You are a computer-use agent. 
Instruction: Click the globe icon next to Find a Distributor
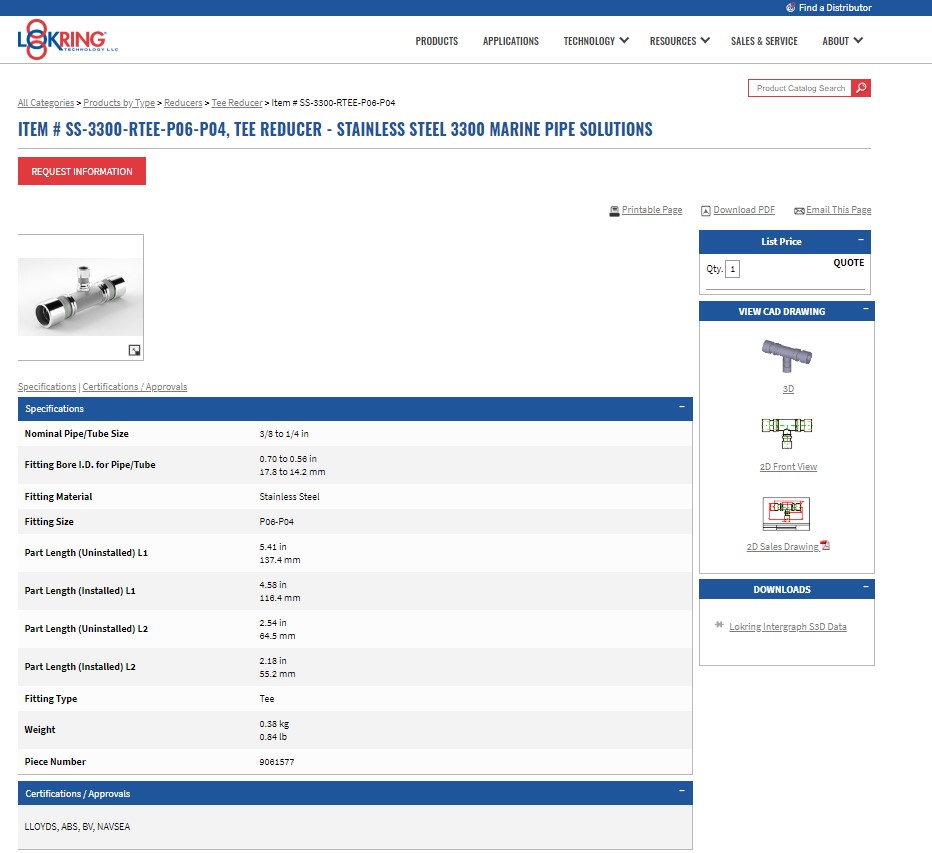pos(791,8)
